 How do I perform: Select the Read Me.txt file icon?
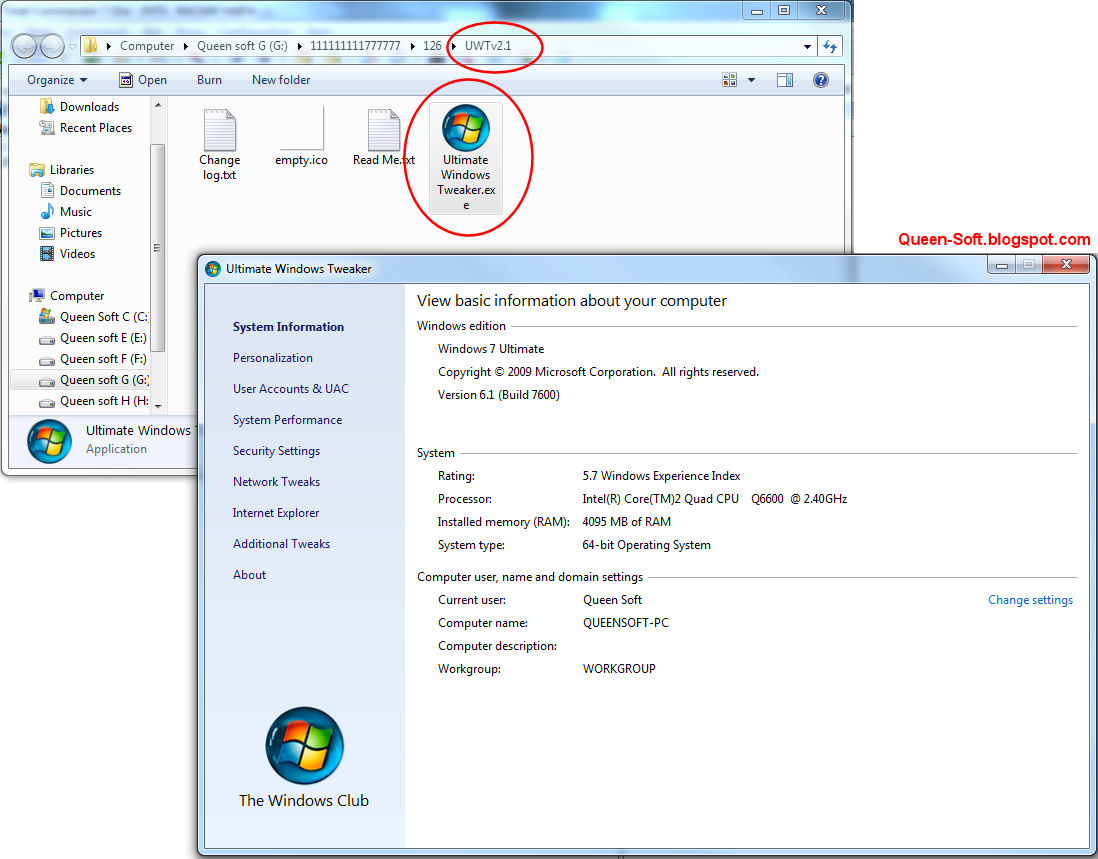coord(384,130)
